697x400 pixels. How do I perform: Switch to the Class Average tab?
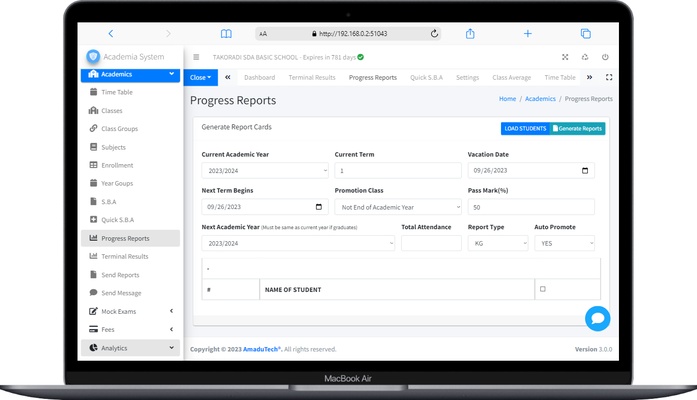coord(511,77)
